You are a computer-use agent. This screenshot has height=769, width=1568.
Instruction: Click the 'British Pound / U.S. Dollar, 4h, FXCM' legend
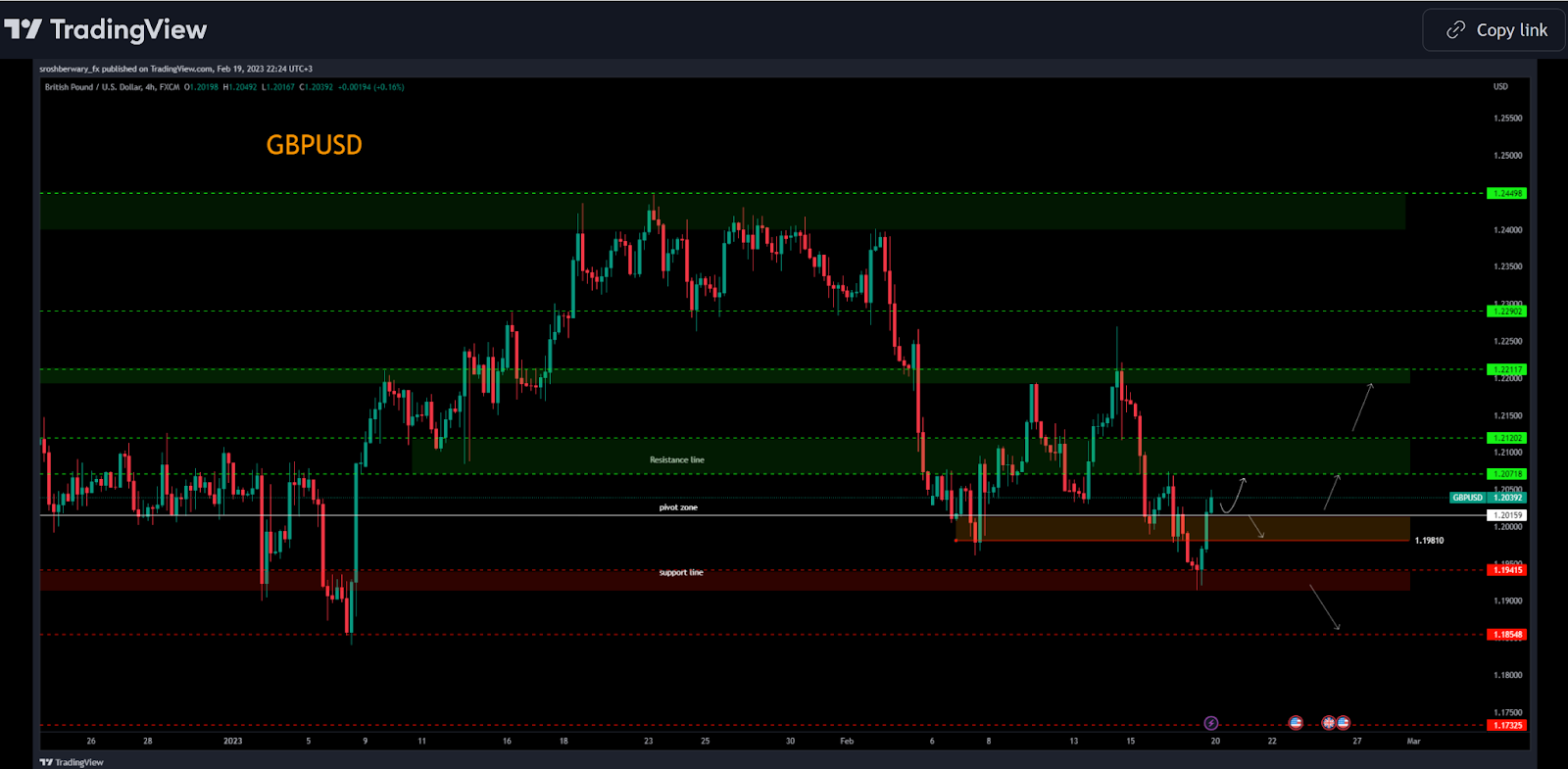[x=112, y=87]
